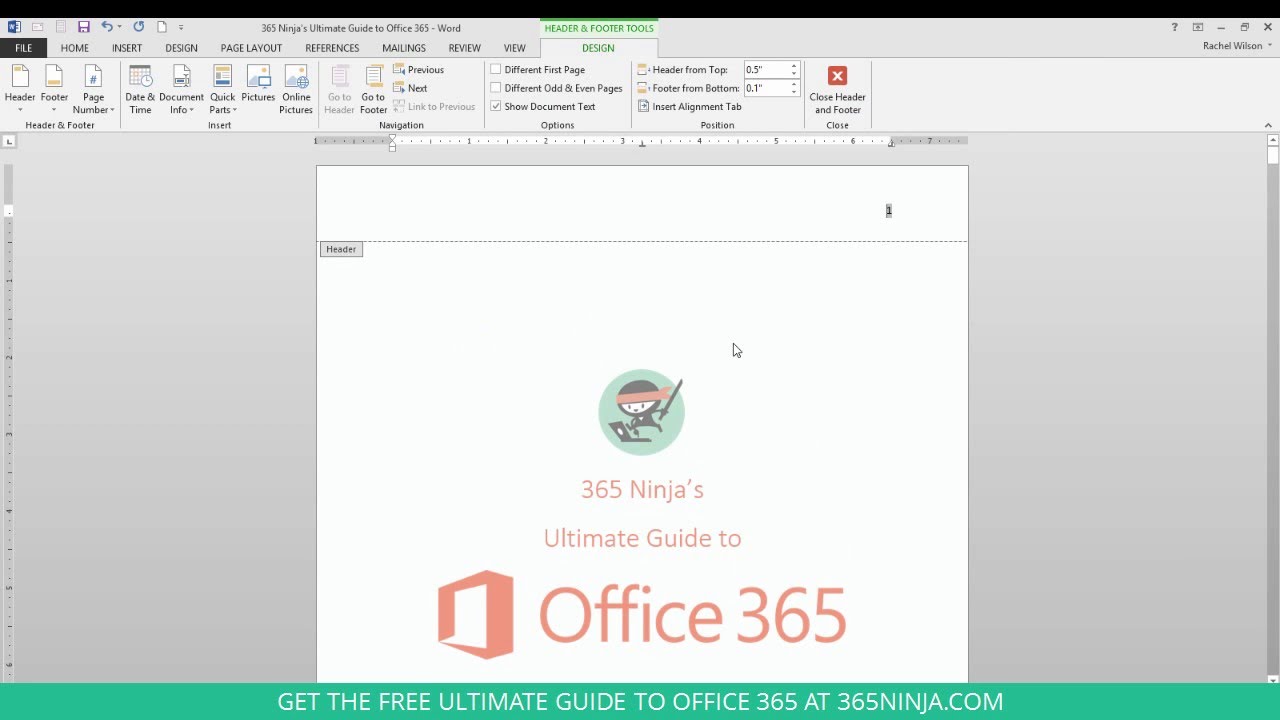Switch to the REFERENCES tab
1280x720 pixels.
tap(332, 48)
